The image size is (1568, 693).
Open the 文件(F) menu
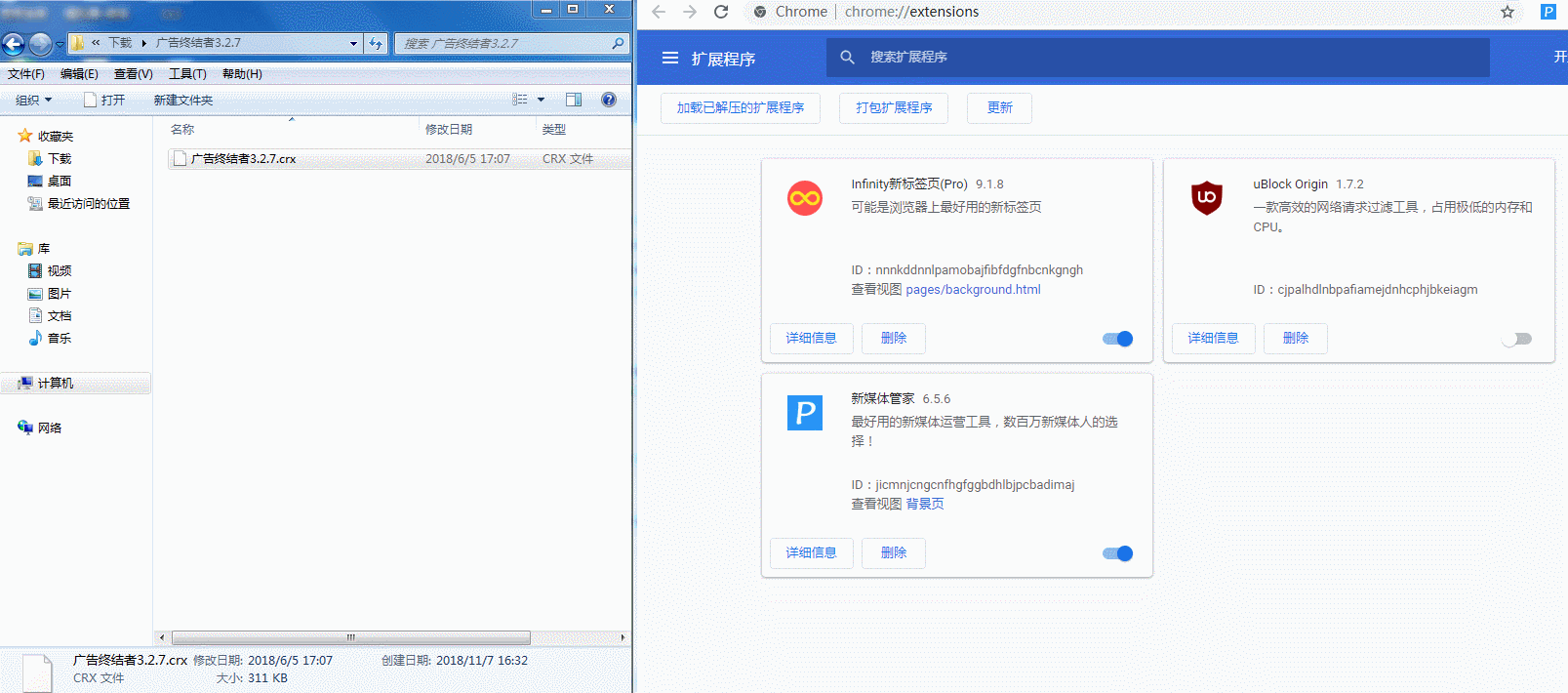point(26,74)
